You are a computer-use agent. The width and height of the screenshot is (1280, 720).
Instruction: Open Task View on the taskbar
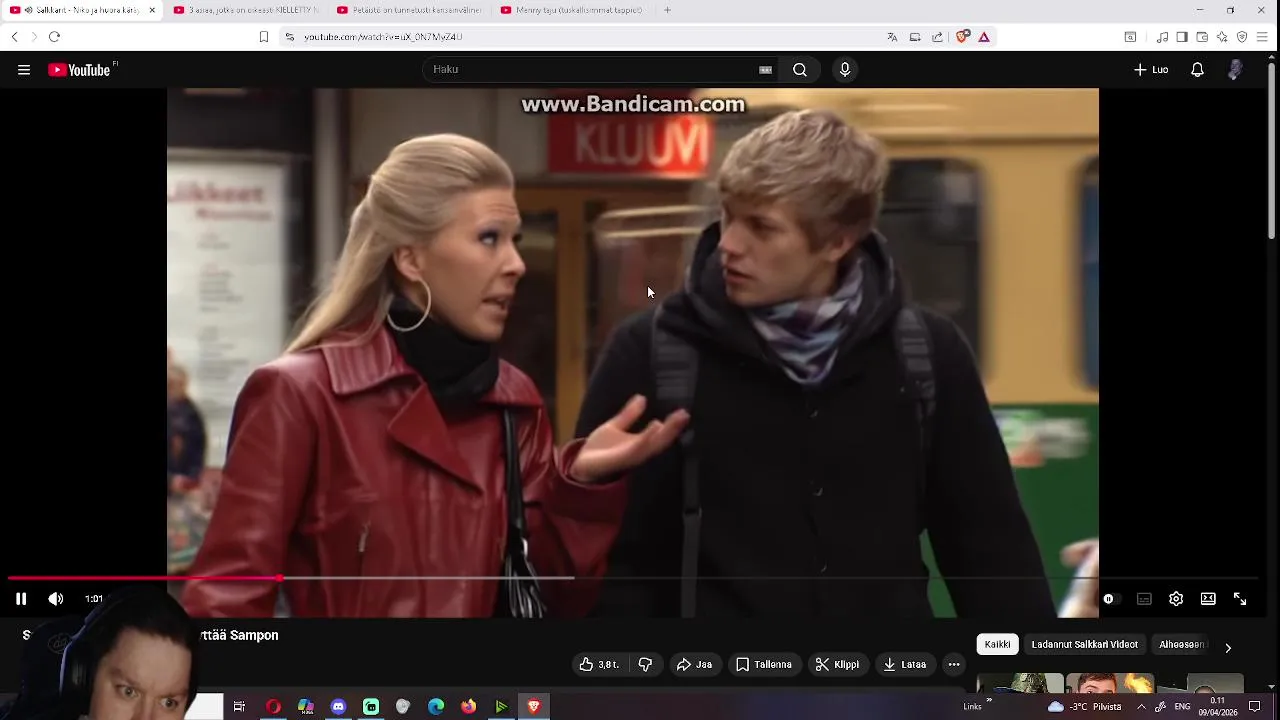tap(239, 707)
